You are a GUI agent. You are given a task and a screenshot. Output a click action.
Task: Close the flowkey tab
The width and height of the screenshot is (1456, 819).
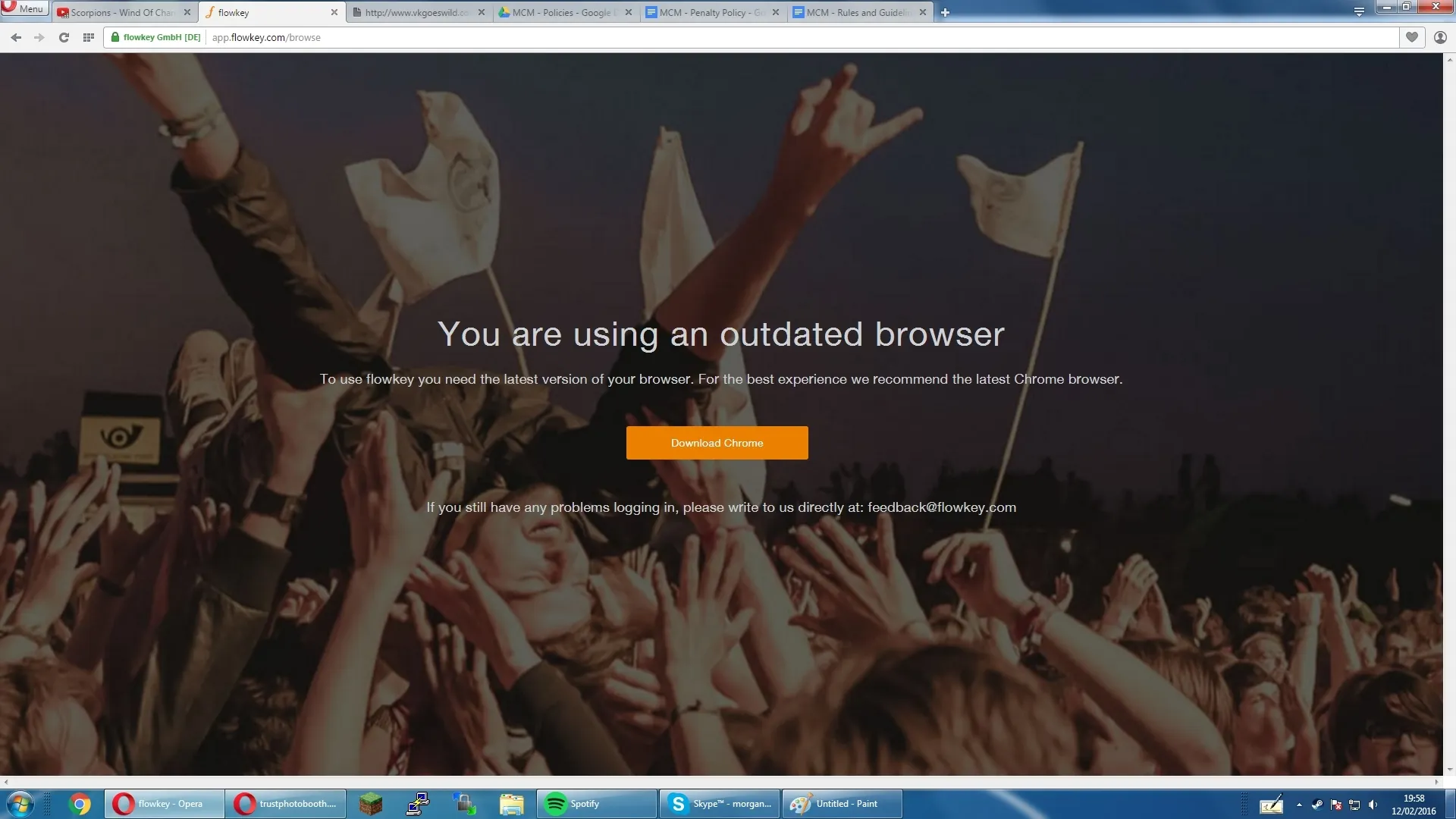point(334,13)
